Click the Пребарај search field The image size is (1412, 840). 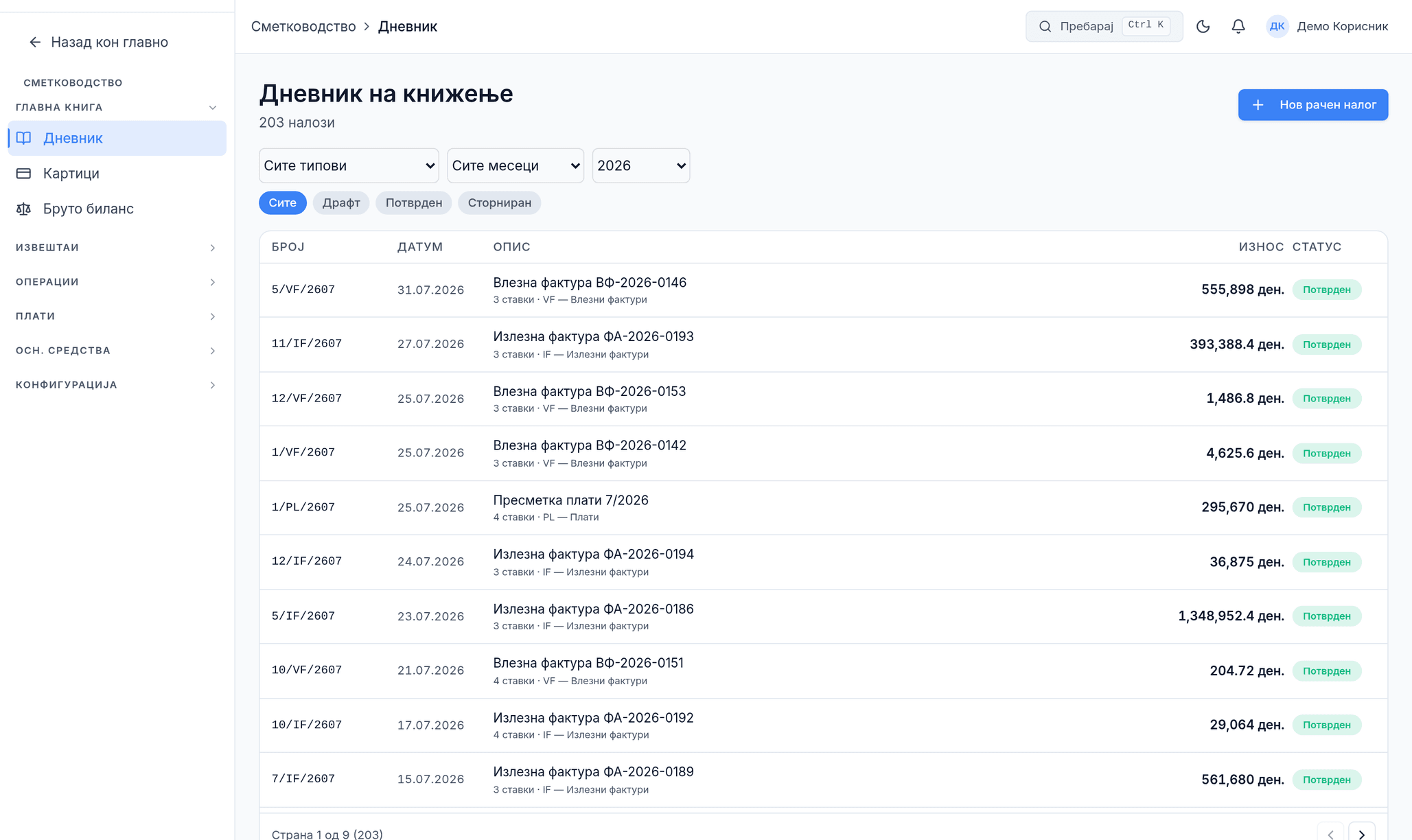1104,26
